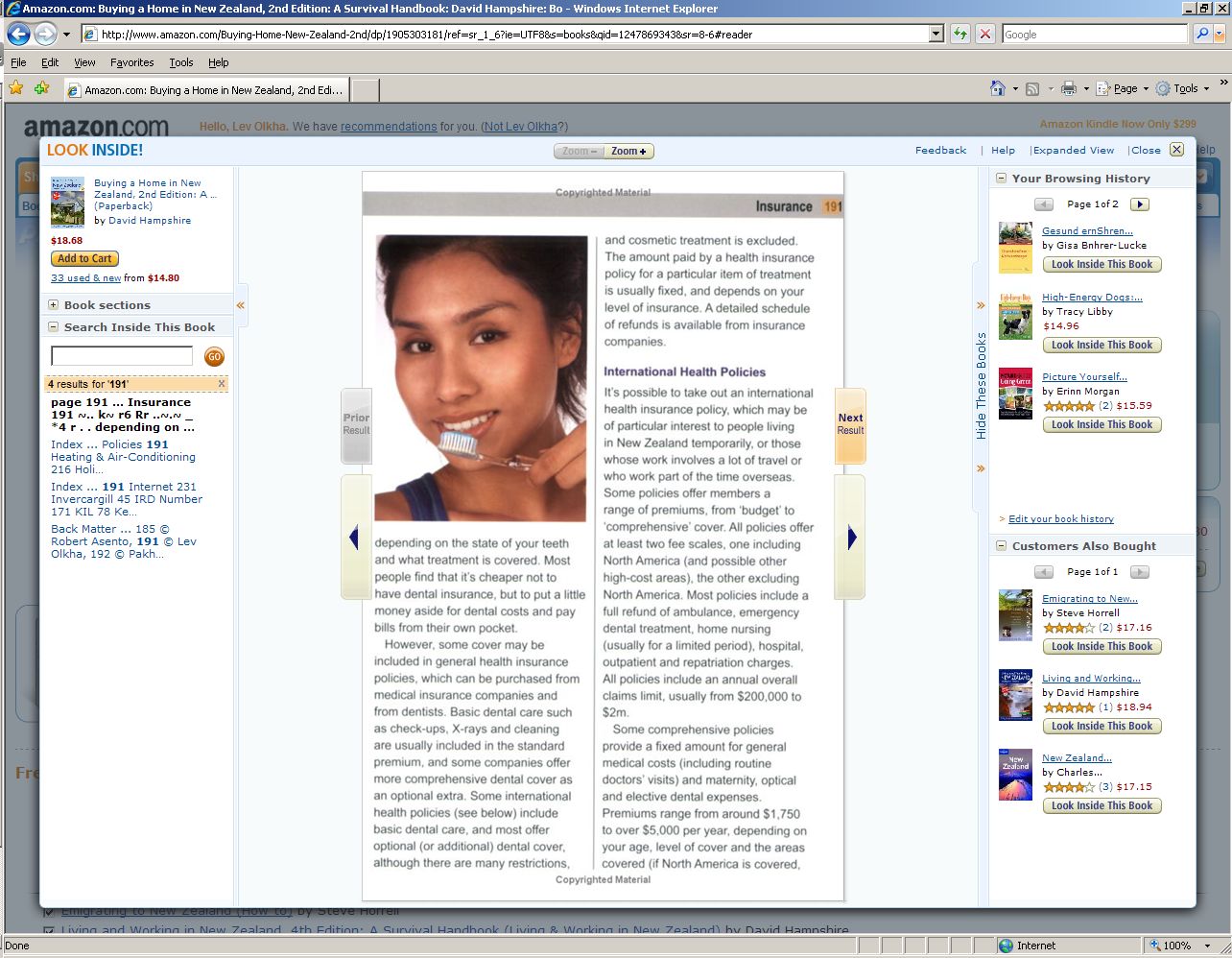The height and width of the screenshot is (958, 1232).
Task: Stop loading with the red X icon
Action: click(985, 34)
